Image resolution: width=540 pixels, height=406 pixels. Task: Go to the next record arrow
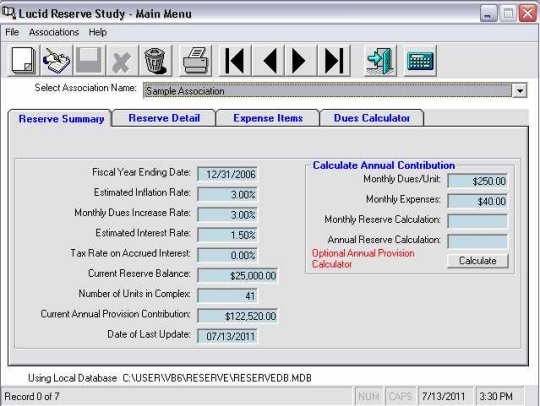301,61
